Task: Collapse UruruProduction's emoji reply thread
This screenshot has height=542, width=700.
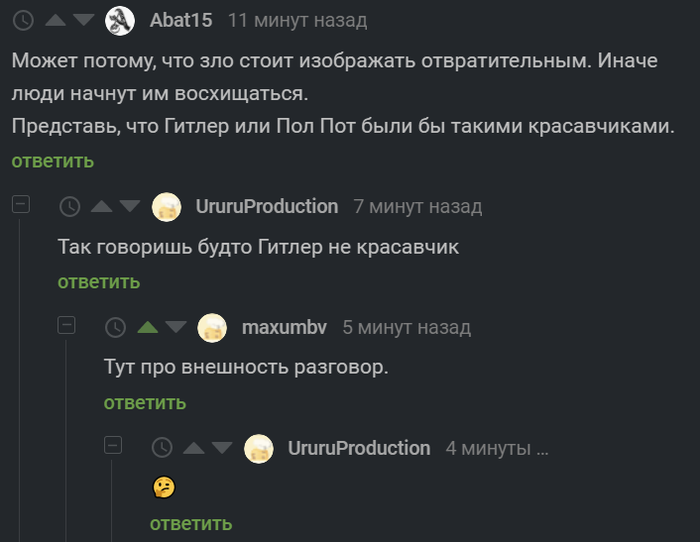Action: click(113, 446)
